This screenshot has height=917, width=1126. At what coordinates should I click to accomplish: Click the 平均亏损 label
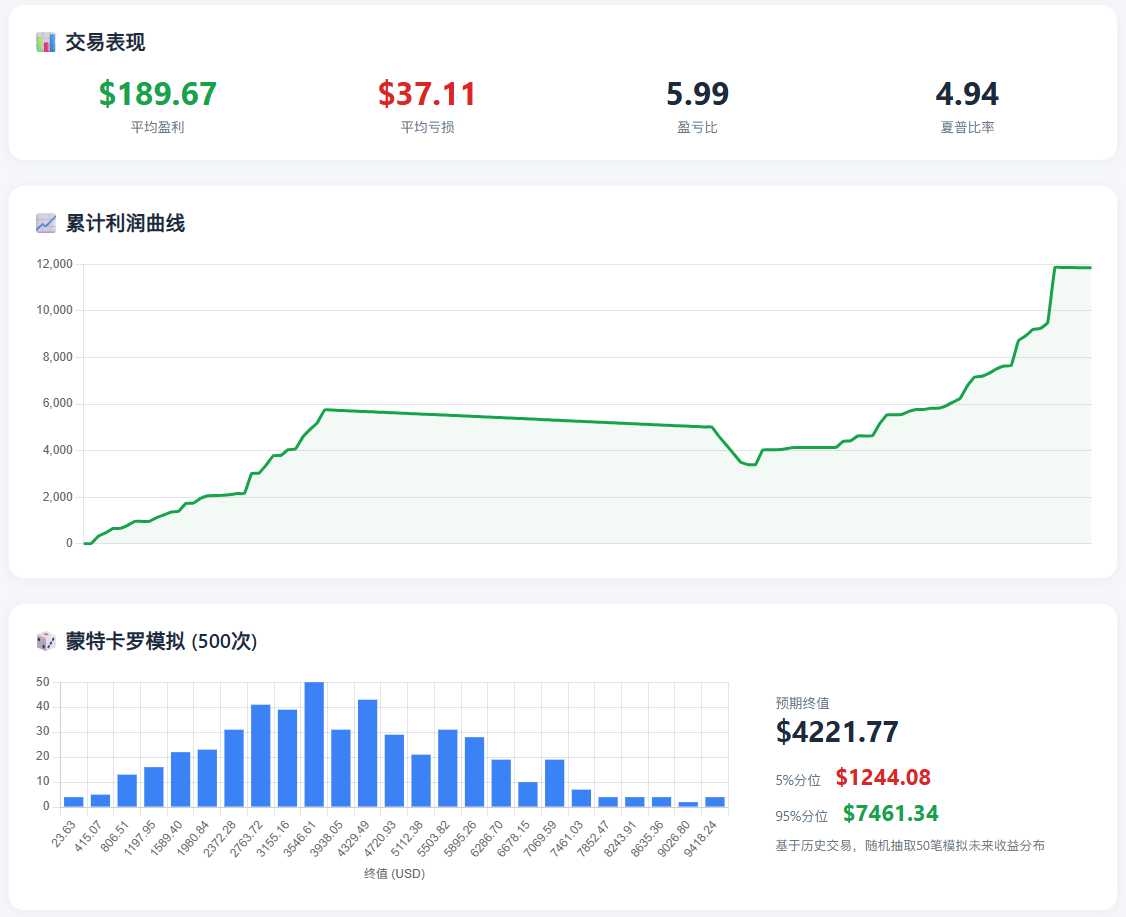click(427, 127)
